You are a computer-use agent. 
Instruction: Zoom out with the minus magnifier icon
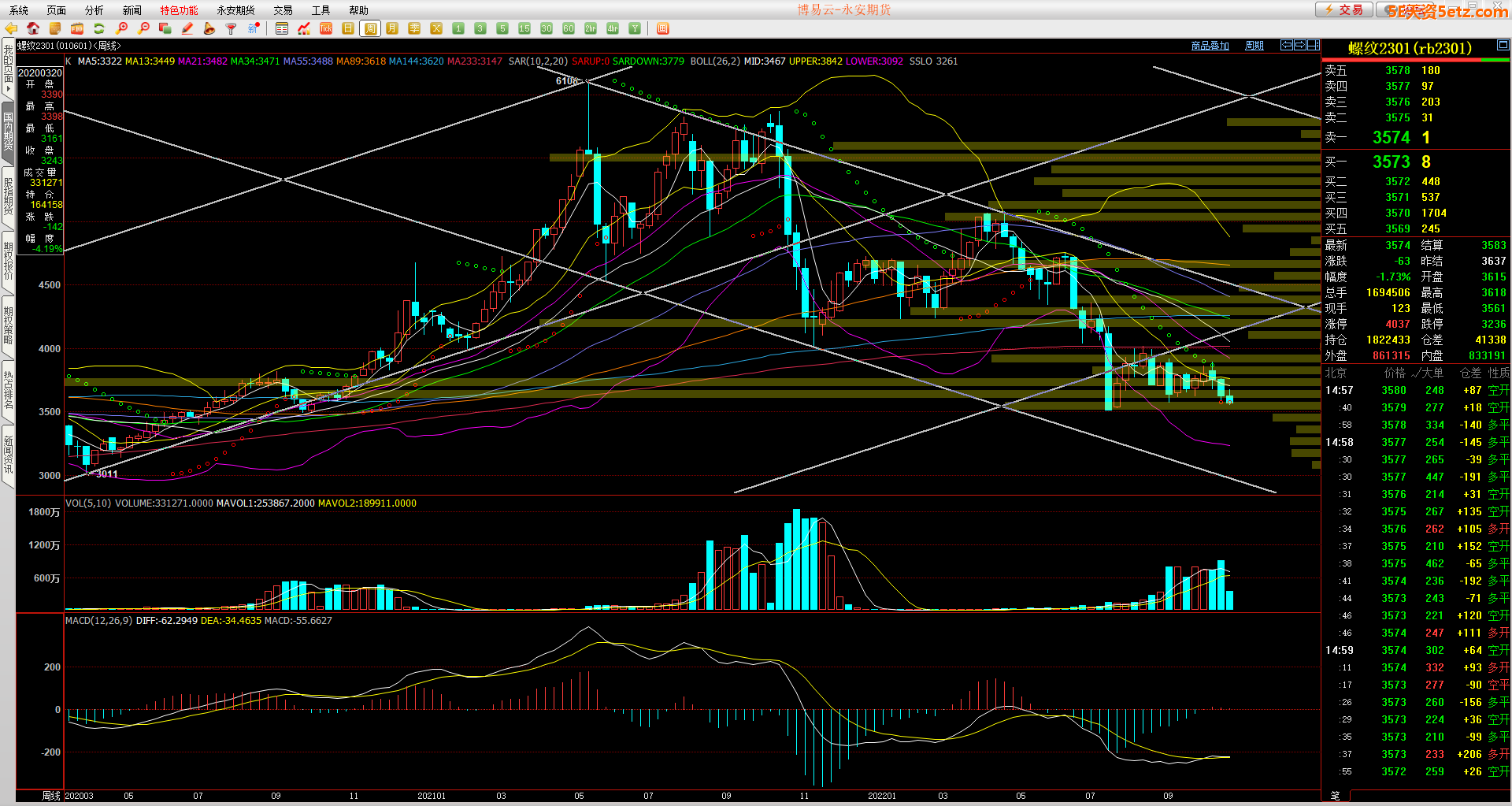[x=143, y=28]
